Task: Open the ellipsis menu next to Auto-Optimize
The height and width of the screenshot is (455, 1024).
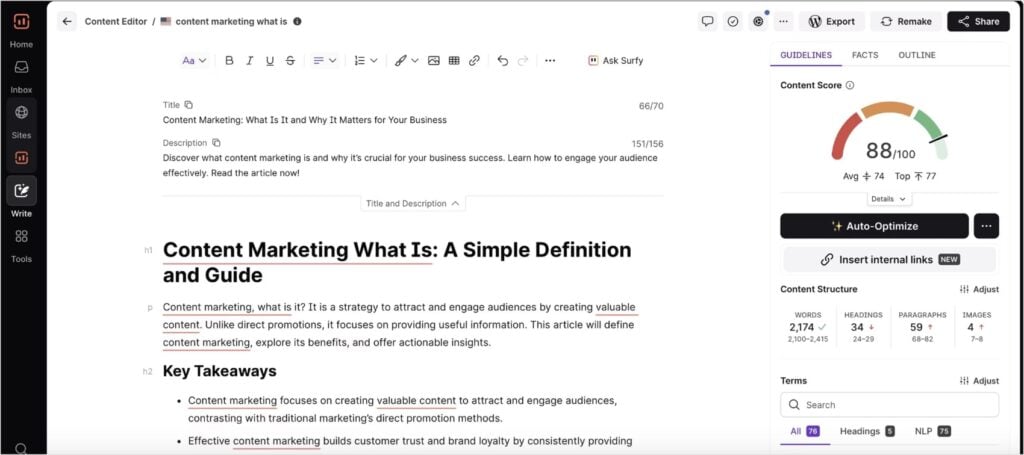Action: pyautogui.click(x=986, y=226)
